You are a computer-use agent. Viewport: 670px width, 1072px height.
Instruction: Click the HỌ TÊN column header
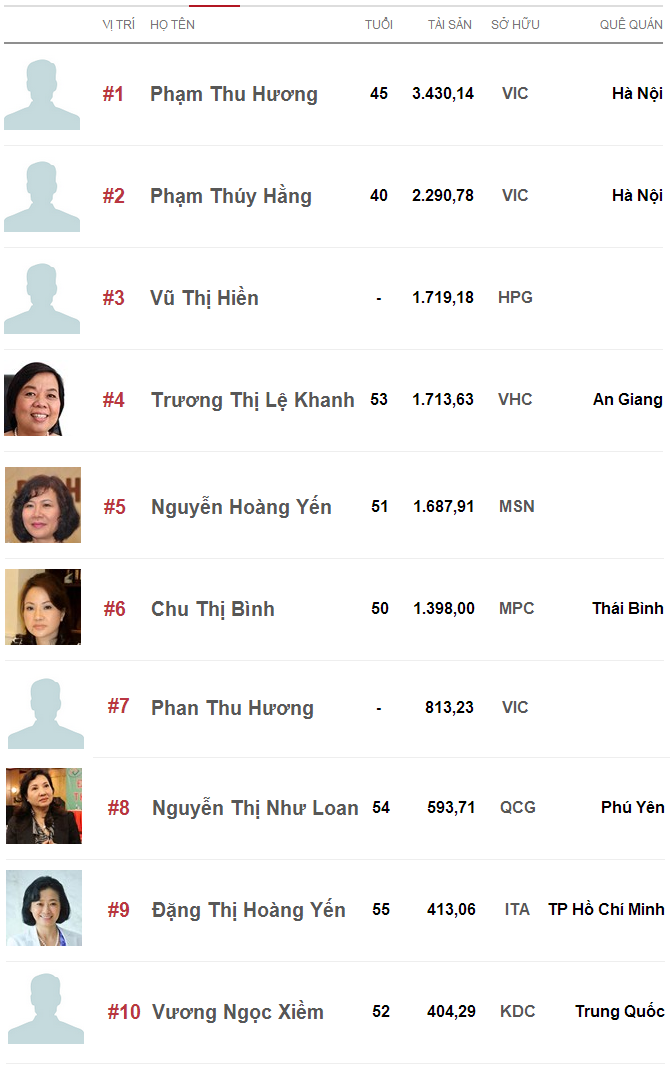pyautogui.click(x=172, y=25)
